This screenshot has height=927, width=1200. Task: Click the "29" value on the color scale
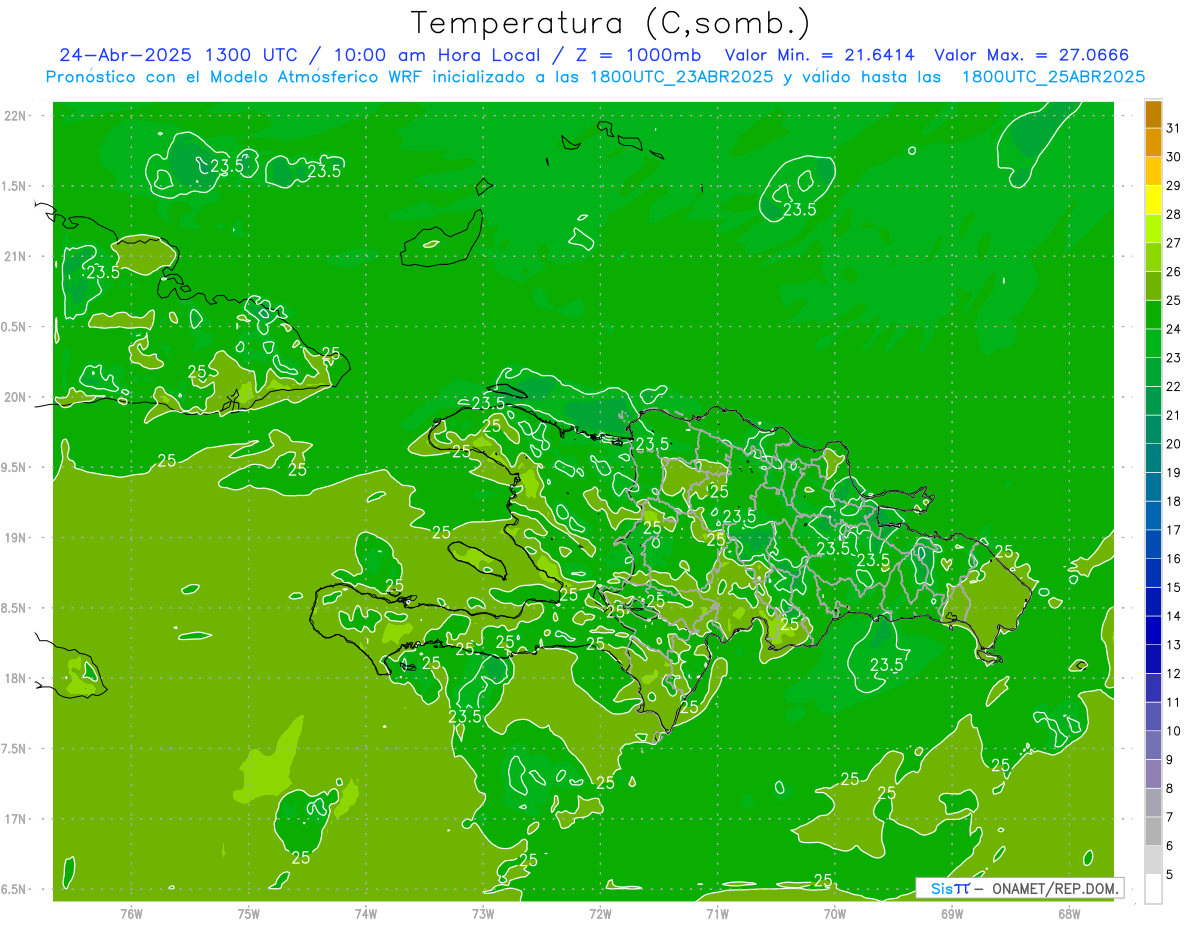coord(1174,186)
